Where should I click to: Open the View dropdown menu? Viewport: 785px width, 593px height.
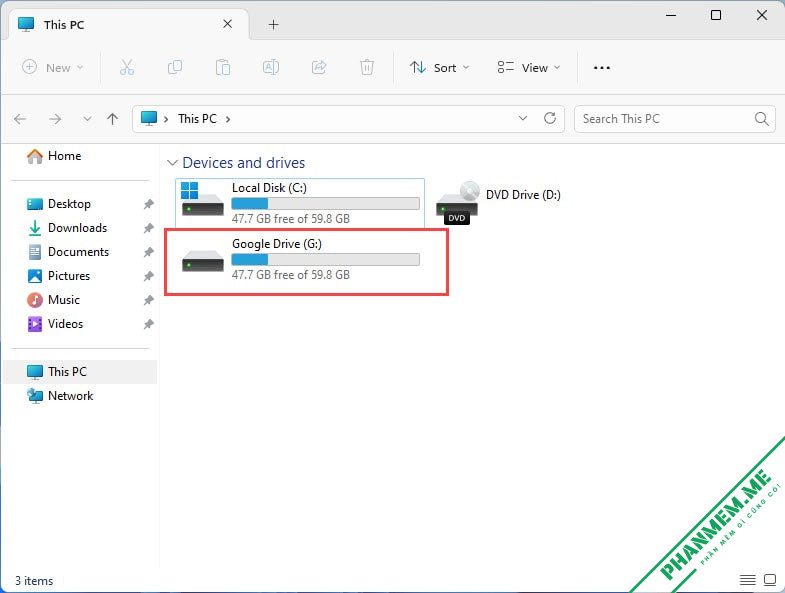(529, 67)
